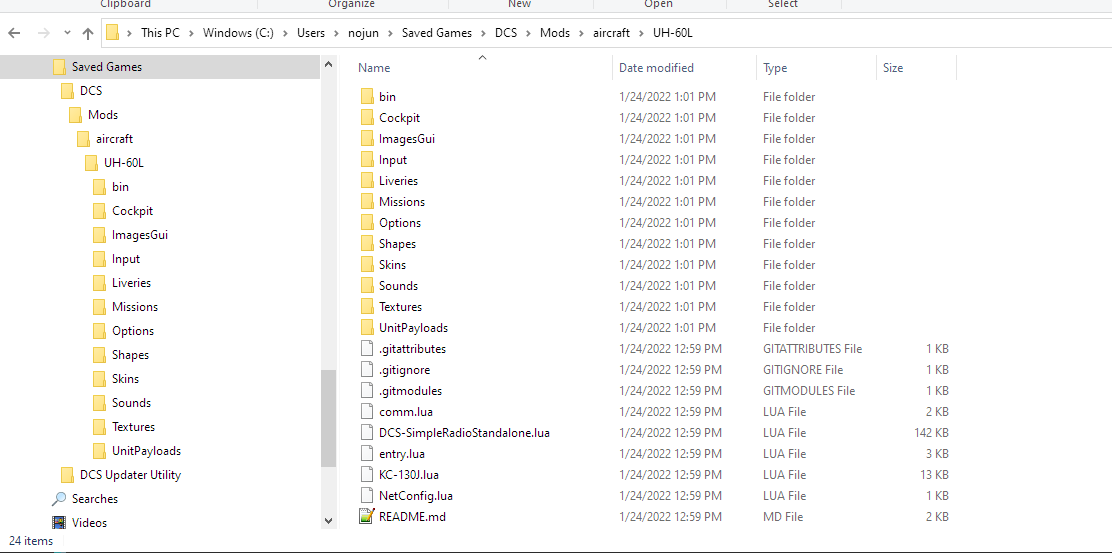The height and width of the screenshot is (553, 1112).
Task: Click the folder icon in address bar
Action: coord(112,33)
